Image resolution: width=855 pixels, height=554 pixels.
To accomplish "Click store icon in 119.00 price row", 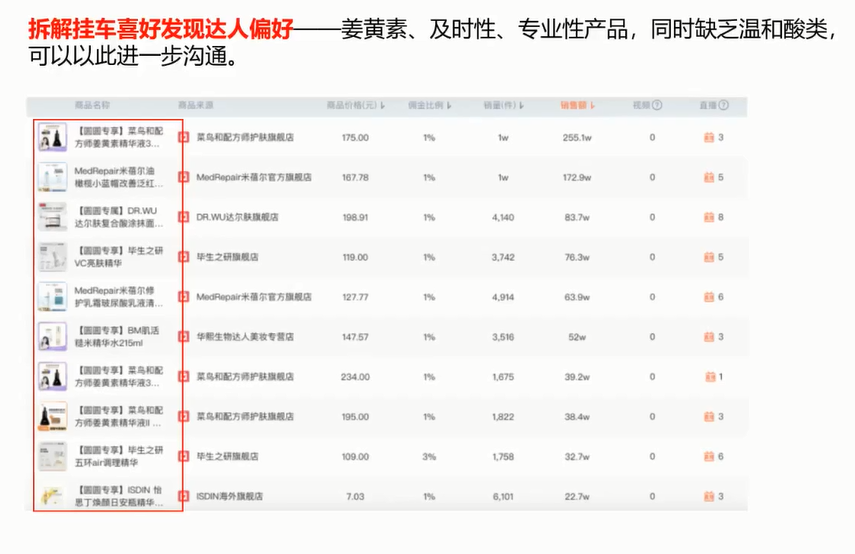I will point(184,257).
